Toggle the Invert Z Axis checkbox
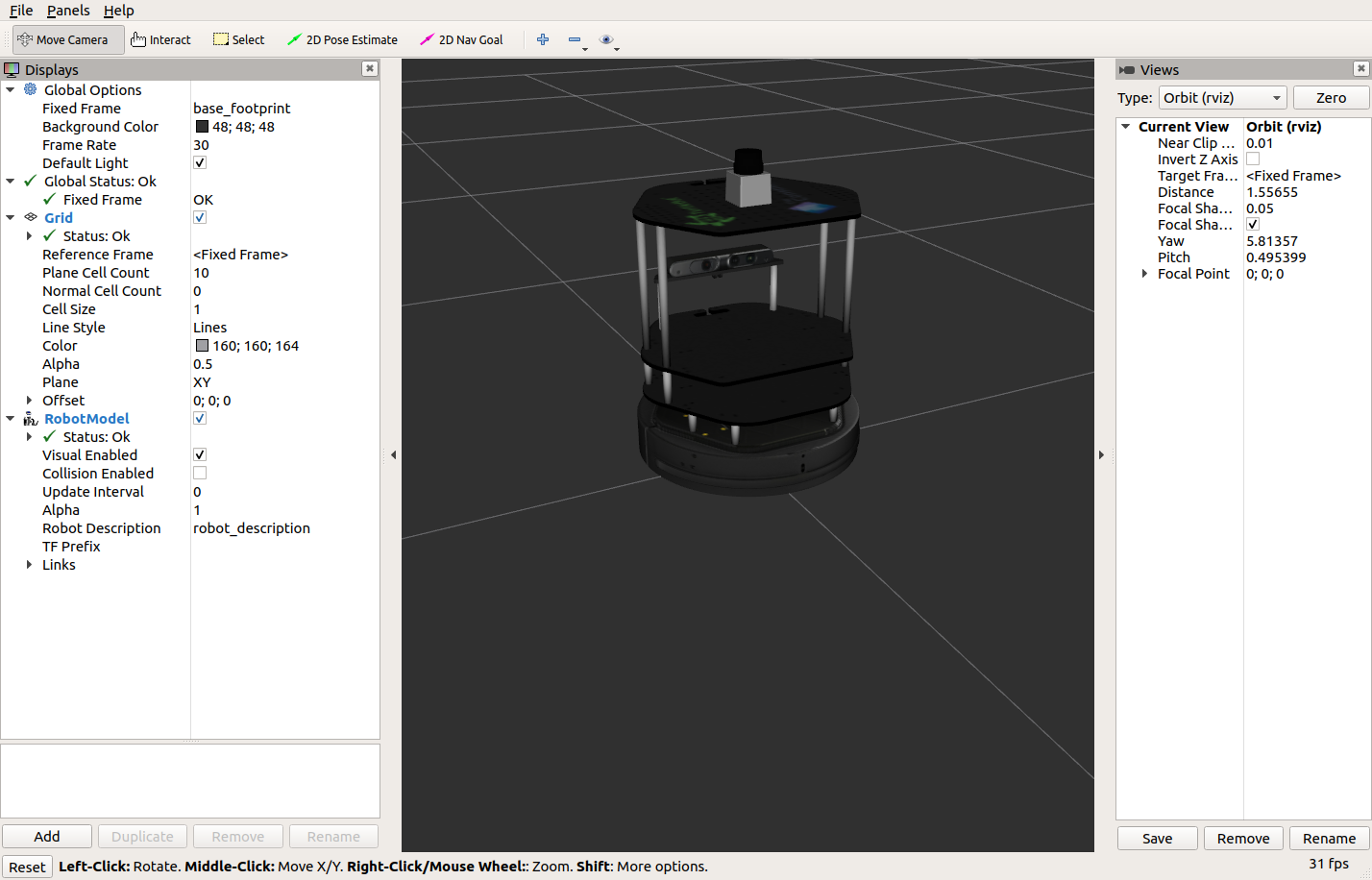The width and height of the screenshot is (1372, 880). [1253, 159]
